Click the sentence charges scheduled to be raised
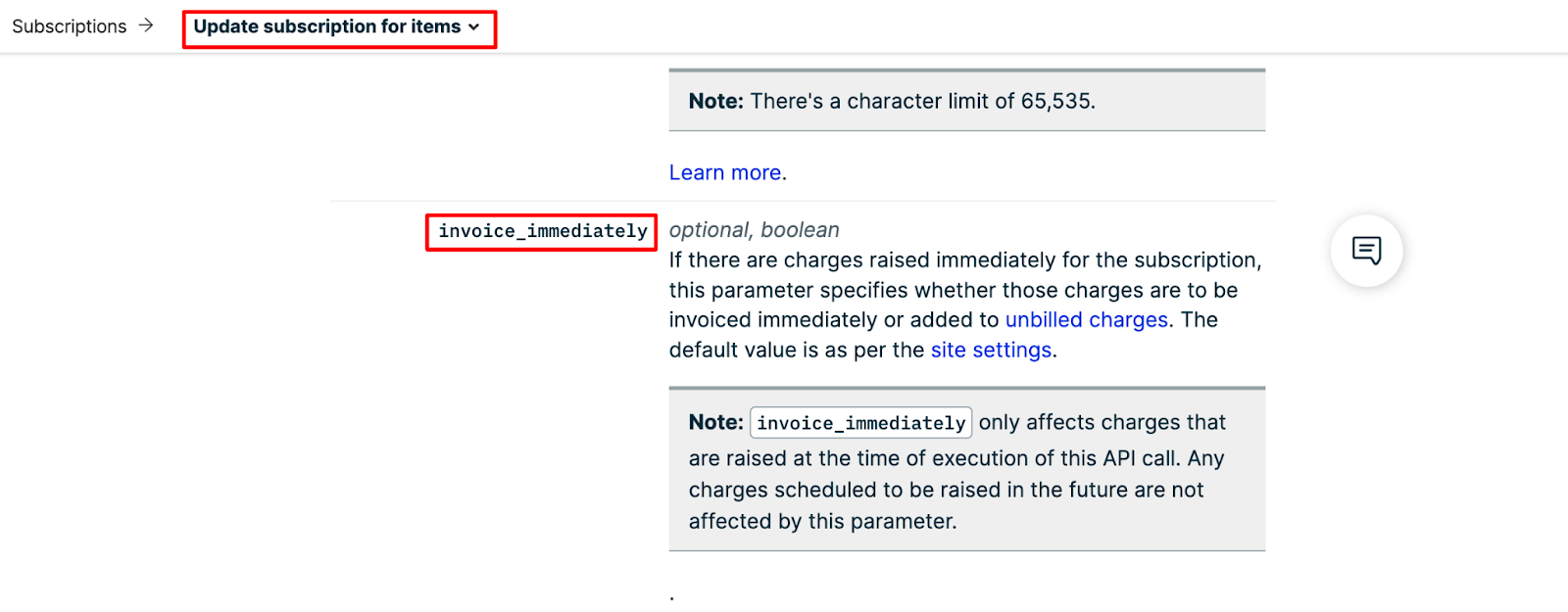This screenshot has height=612, width=1568. tap(945, 491)
